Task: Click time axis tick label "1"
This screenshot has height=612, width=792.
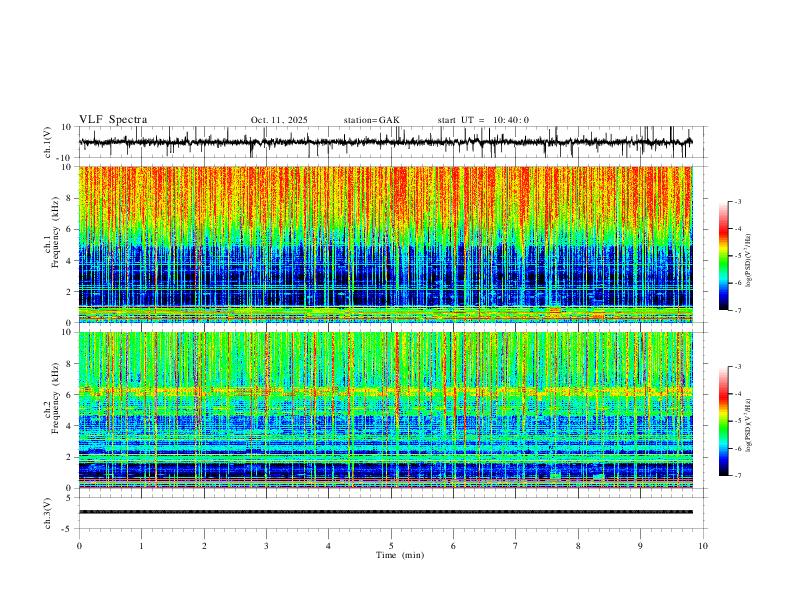Action: click(x=141, y=546)
